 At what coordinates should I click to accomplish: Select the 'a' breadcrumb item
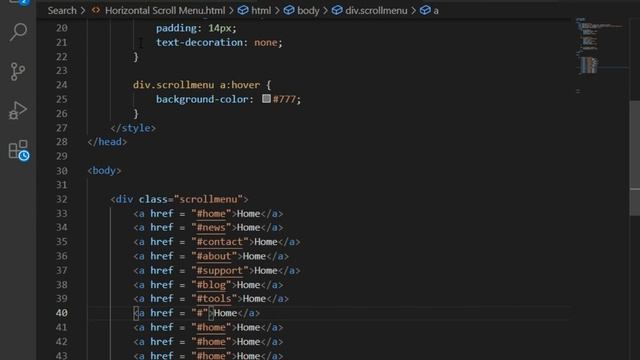436,11
